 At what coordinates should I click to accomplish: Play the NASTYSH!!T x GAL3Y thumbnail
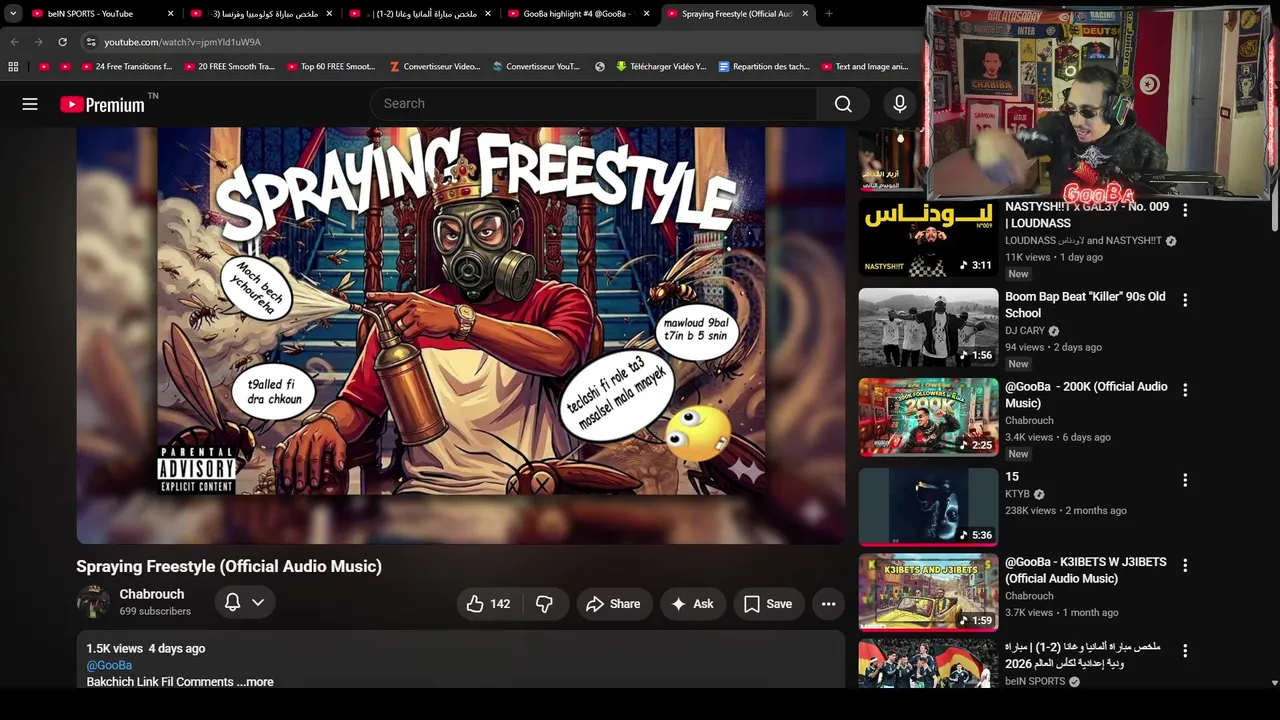(928, 237)
